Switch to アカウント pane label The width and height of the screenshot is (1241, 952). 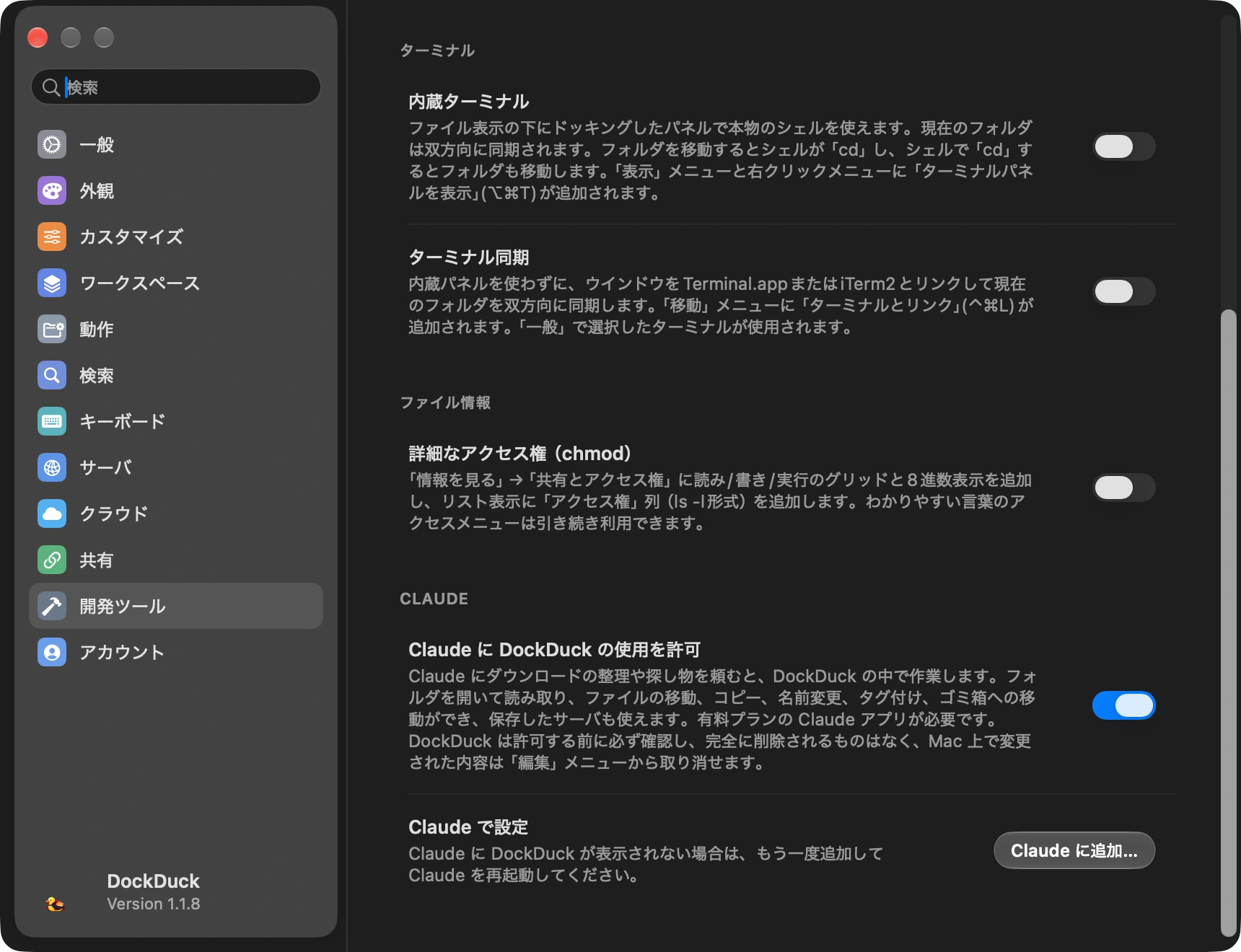click(122, 653)
